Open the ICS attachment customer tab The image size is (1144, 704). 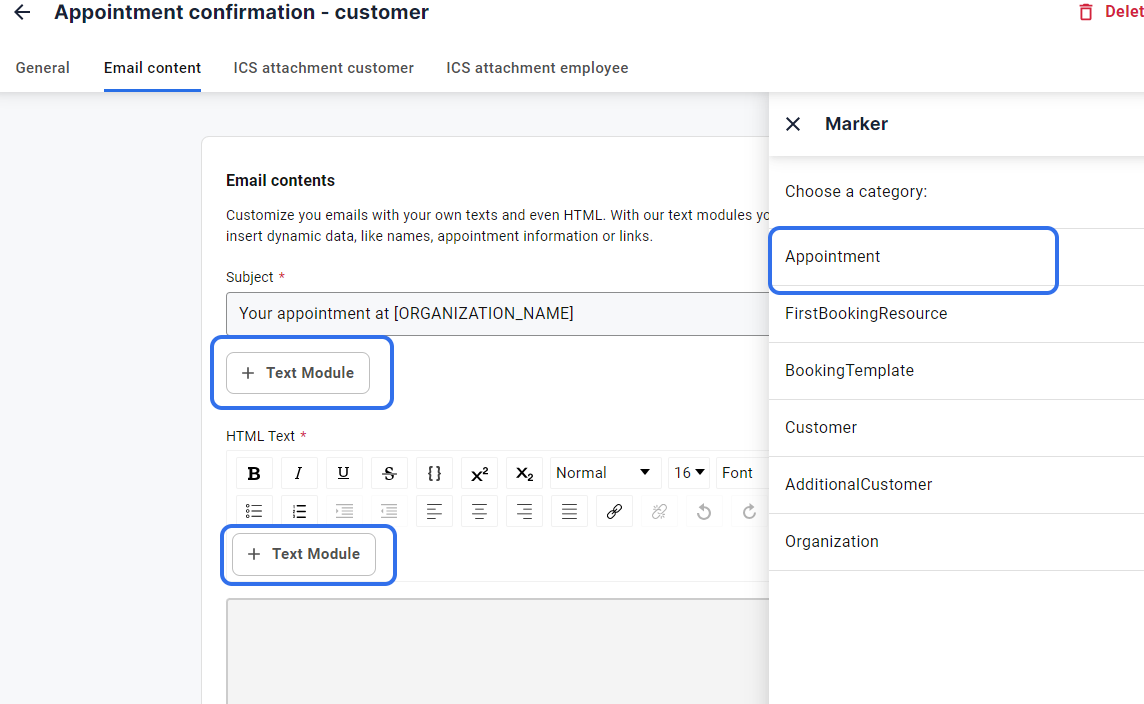323,68
